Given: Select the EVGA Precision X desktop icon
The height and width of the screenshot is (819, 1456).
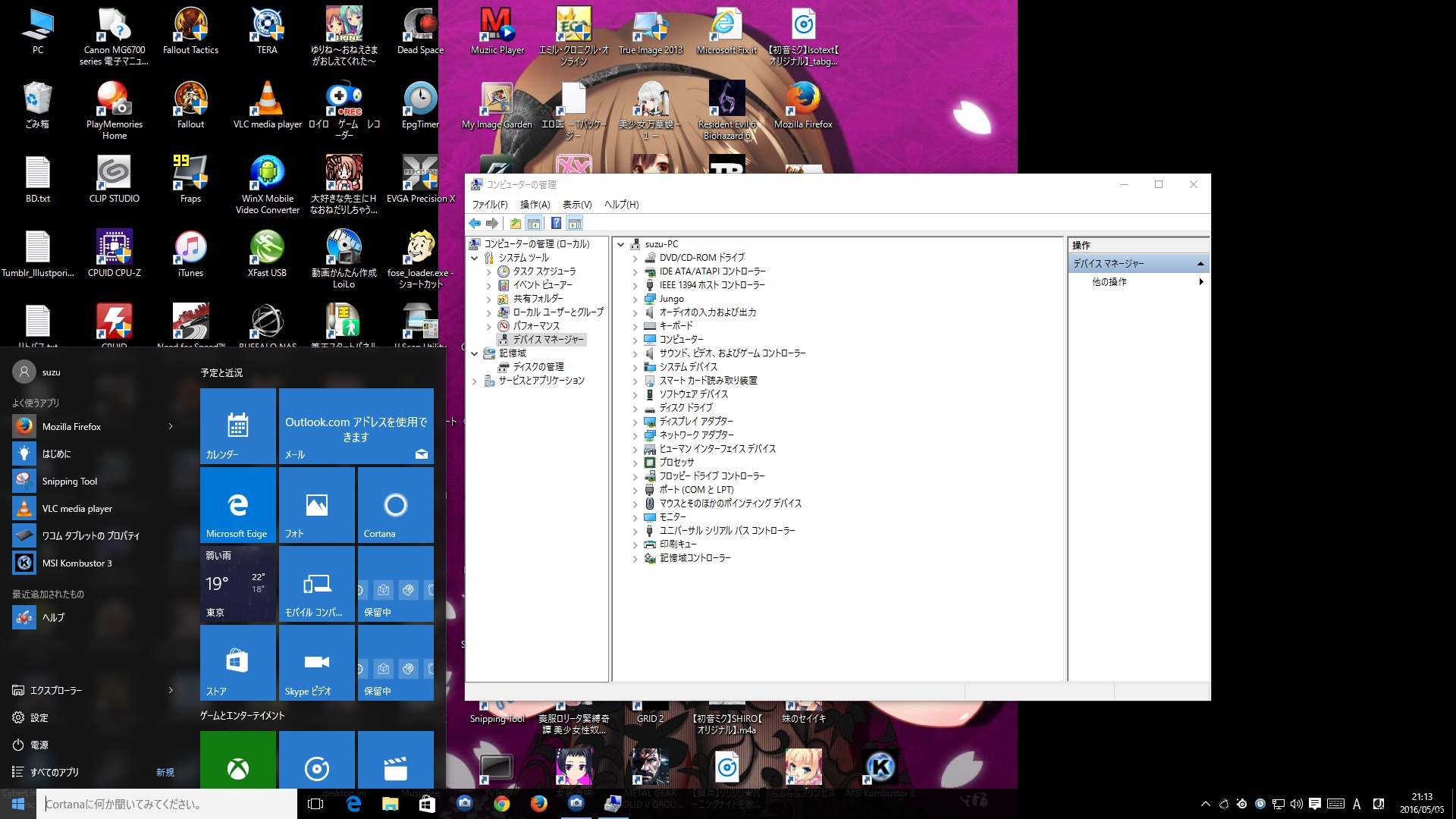Looking at the screenshot, I should [420, 180].
